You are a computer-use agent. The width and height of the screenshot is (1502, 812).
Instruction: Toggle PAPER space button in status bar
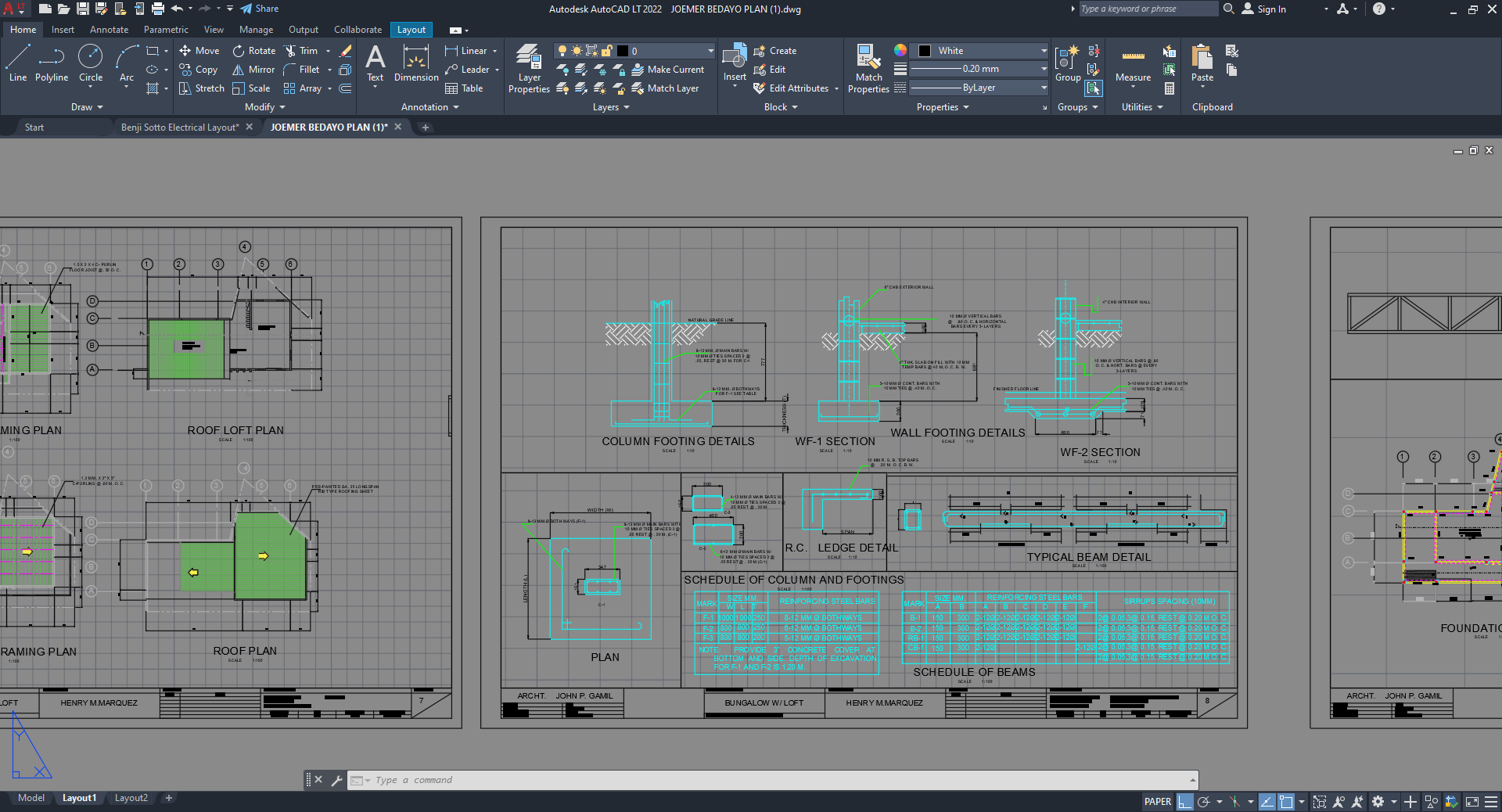[1157, 802]
